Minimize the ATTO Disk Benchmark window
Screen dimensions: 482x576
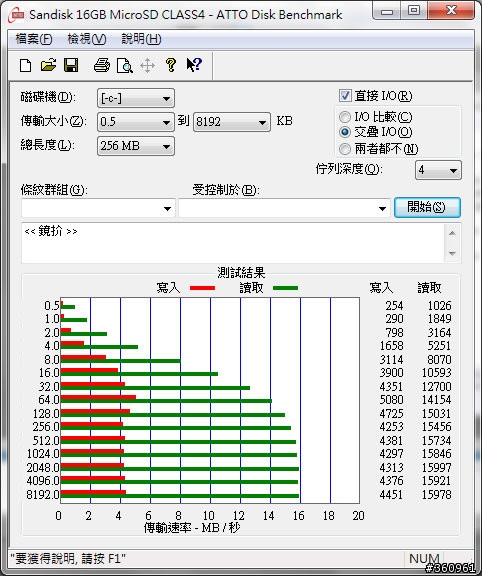pos(387,10)
